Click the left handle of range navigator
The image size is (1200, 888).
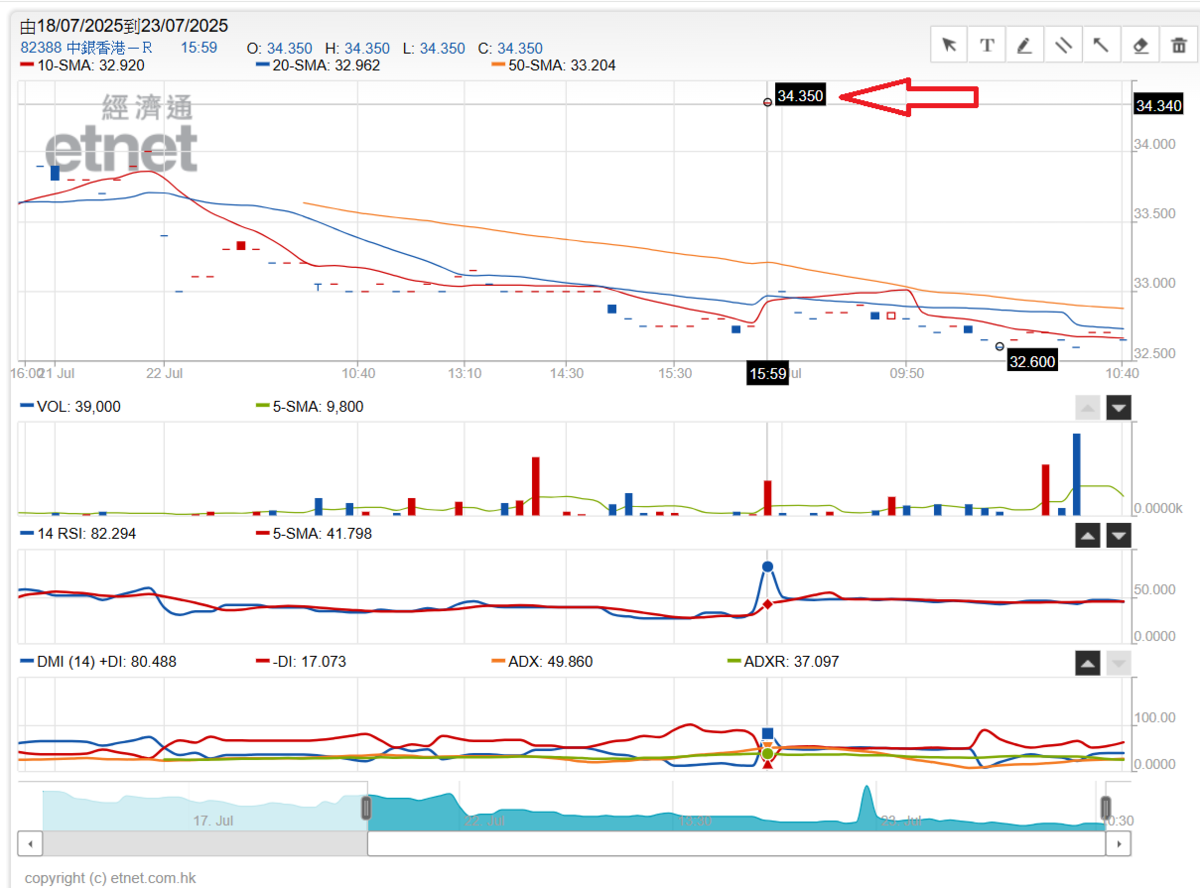tap(367, 808)
